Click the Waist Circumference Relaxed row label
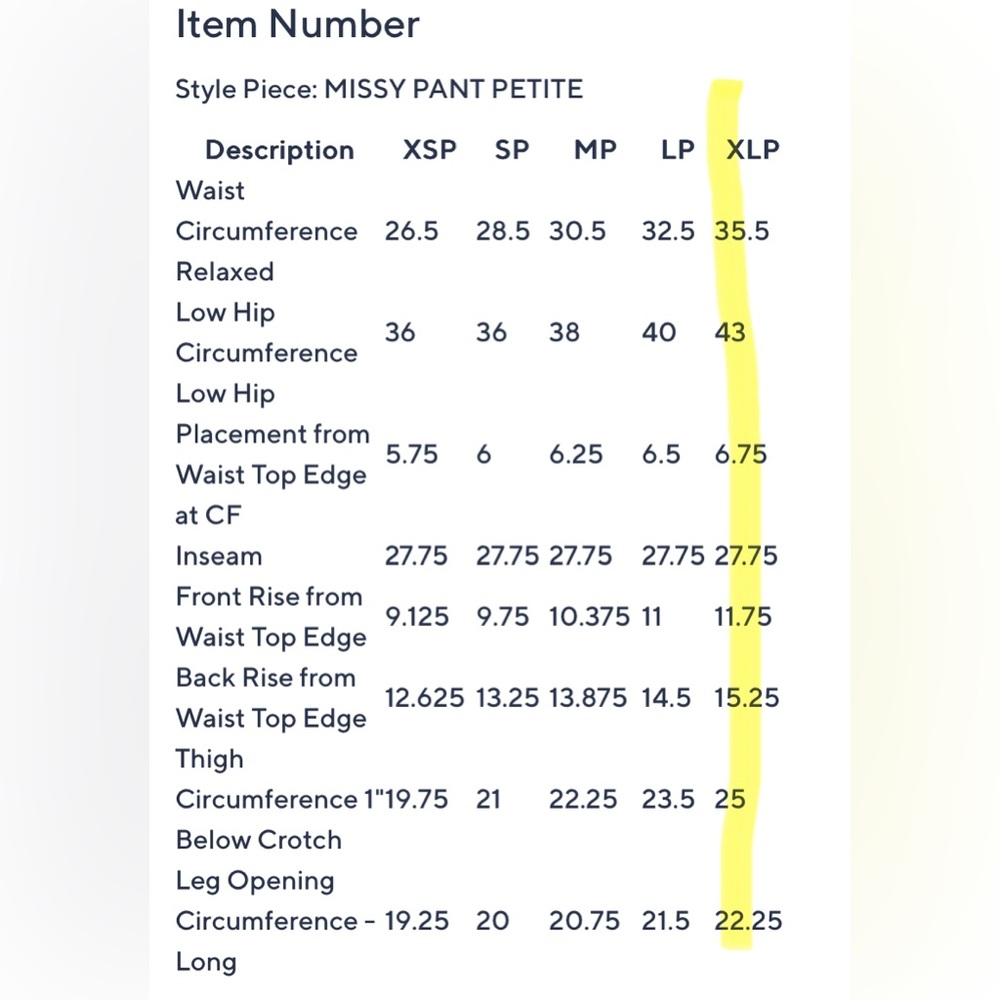The image size is (1000, 1000). [267, 231]
